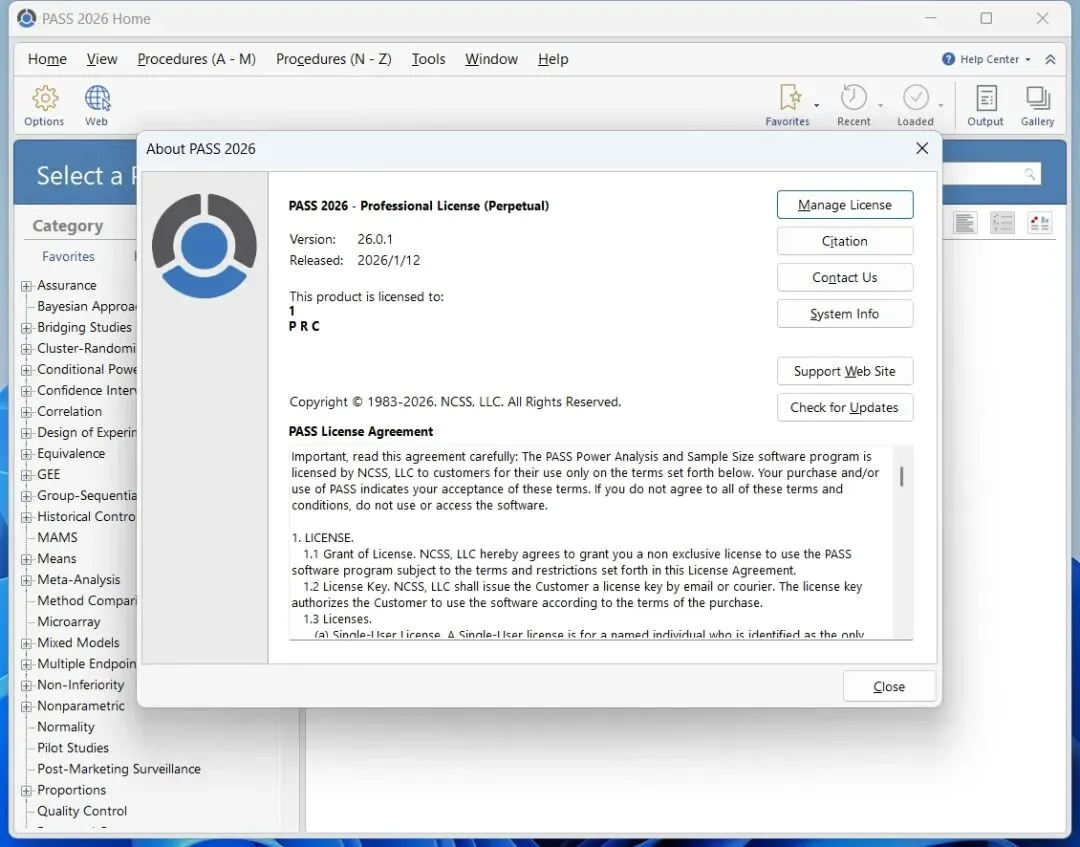Screen dimensions: 1080x847
Task: Click the Help Center question mark icon
Action: coord(948,59)
